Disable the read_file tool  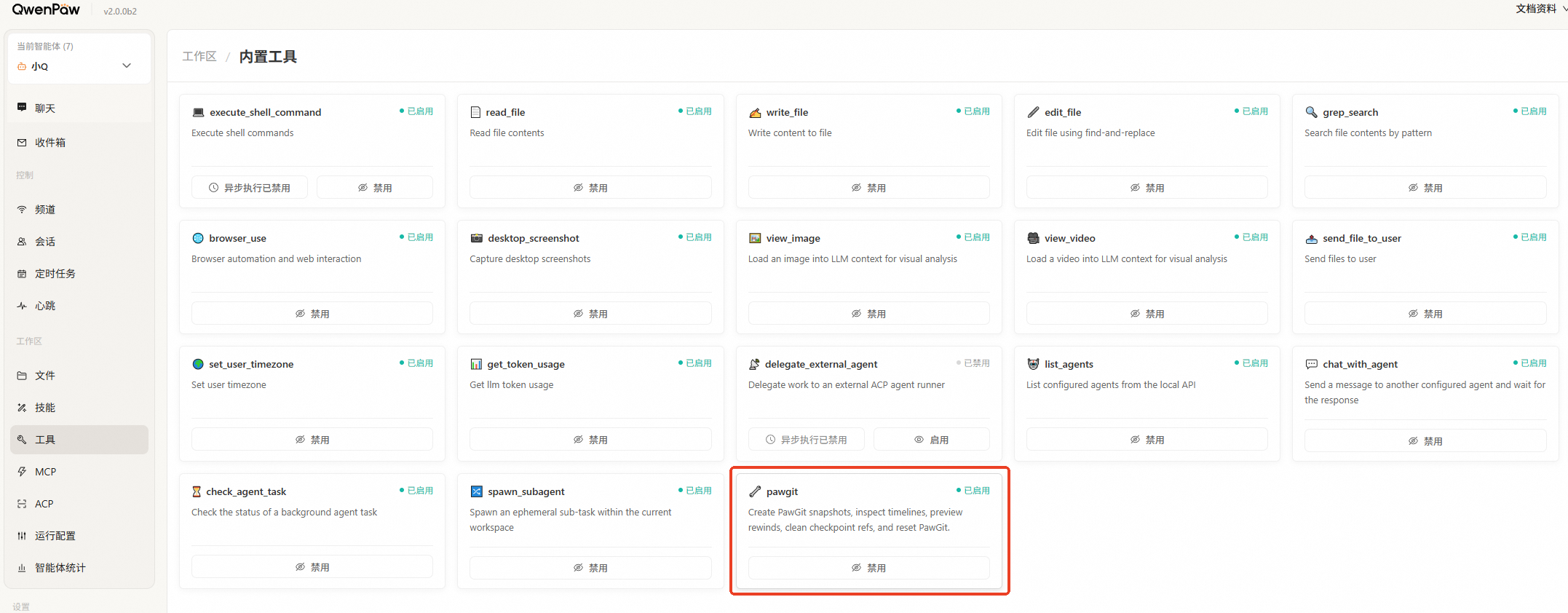tap(590, 187)
